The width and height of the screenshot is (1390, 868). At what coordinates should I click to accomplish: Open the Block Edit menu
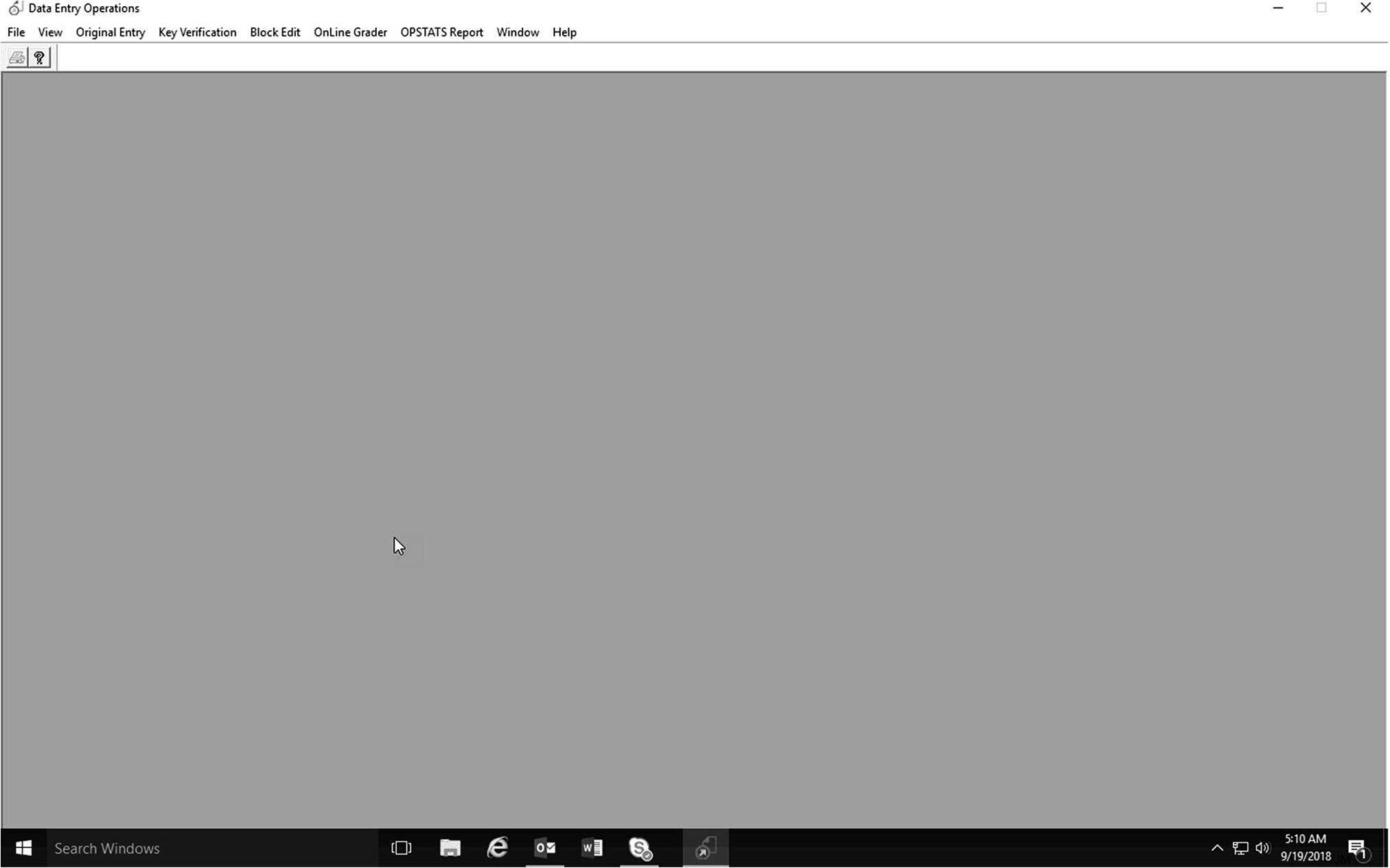coord(275,32)
